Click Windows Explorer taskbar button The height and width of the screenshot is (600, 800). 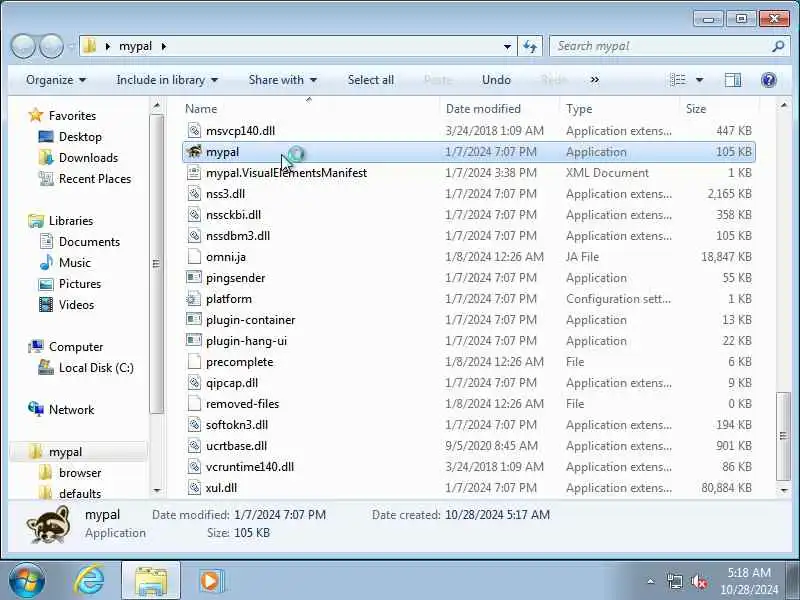coord(151,581)
